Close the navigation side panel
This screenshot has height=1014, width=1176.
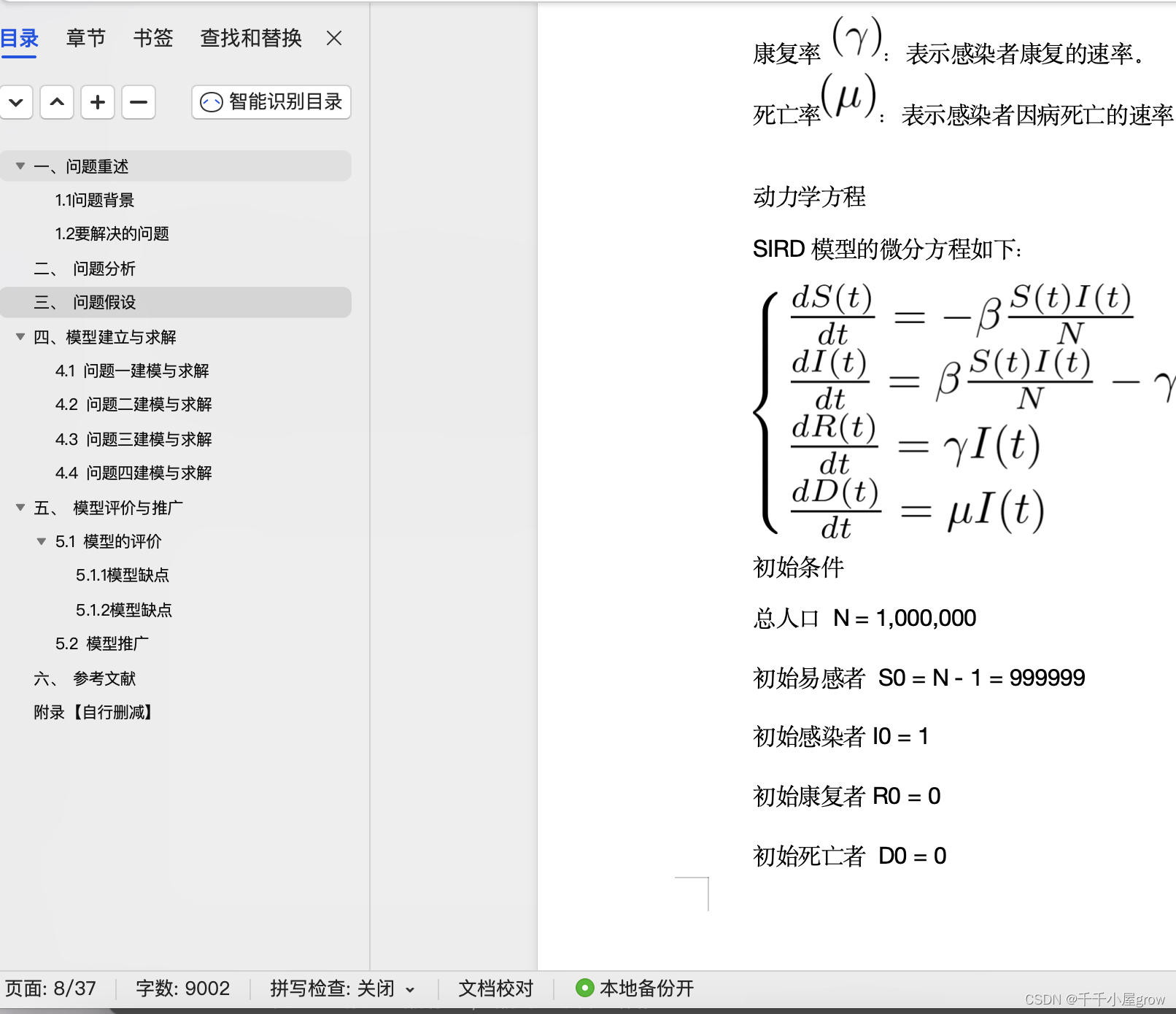coord(334,38)
